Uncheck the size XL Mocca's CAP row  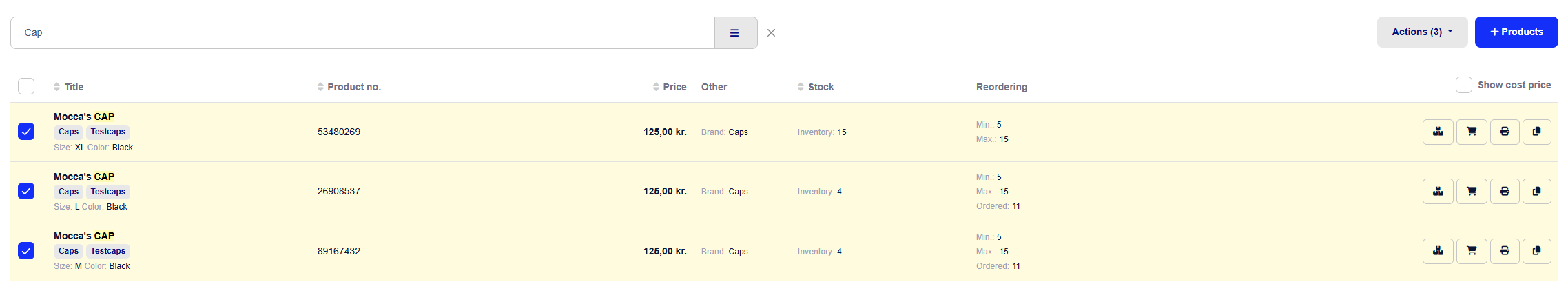26,131
